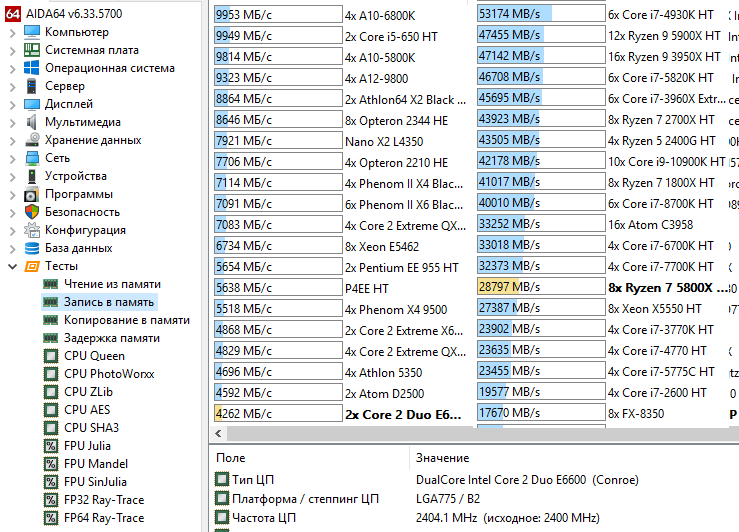Image resolution: width=739 pixels, height=532 pixels.
Task: Click the CPU ZLib chip icon
Action: [50, 392]
